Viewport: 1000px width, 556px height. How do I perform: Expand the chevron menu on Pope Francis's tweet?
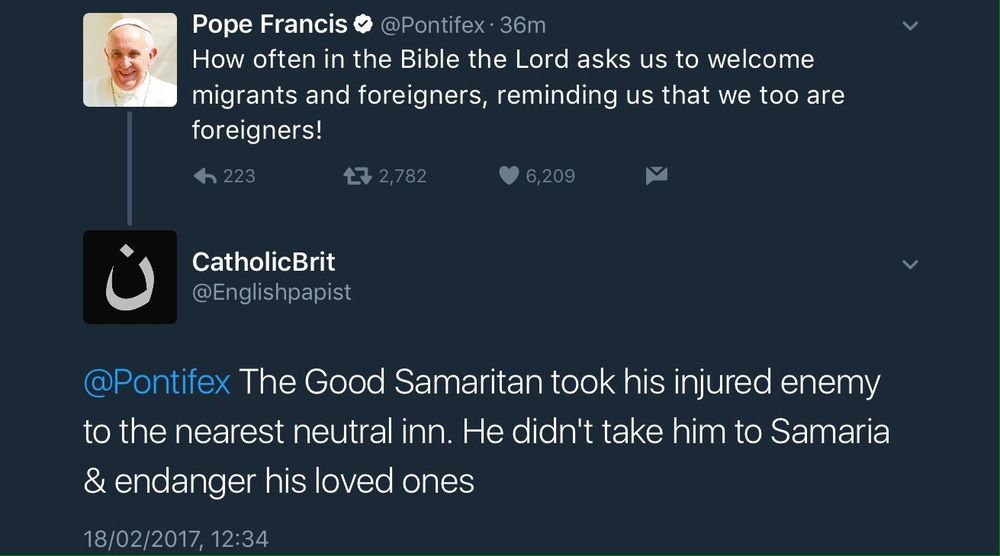(x=910, y=26)
